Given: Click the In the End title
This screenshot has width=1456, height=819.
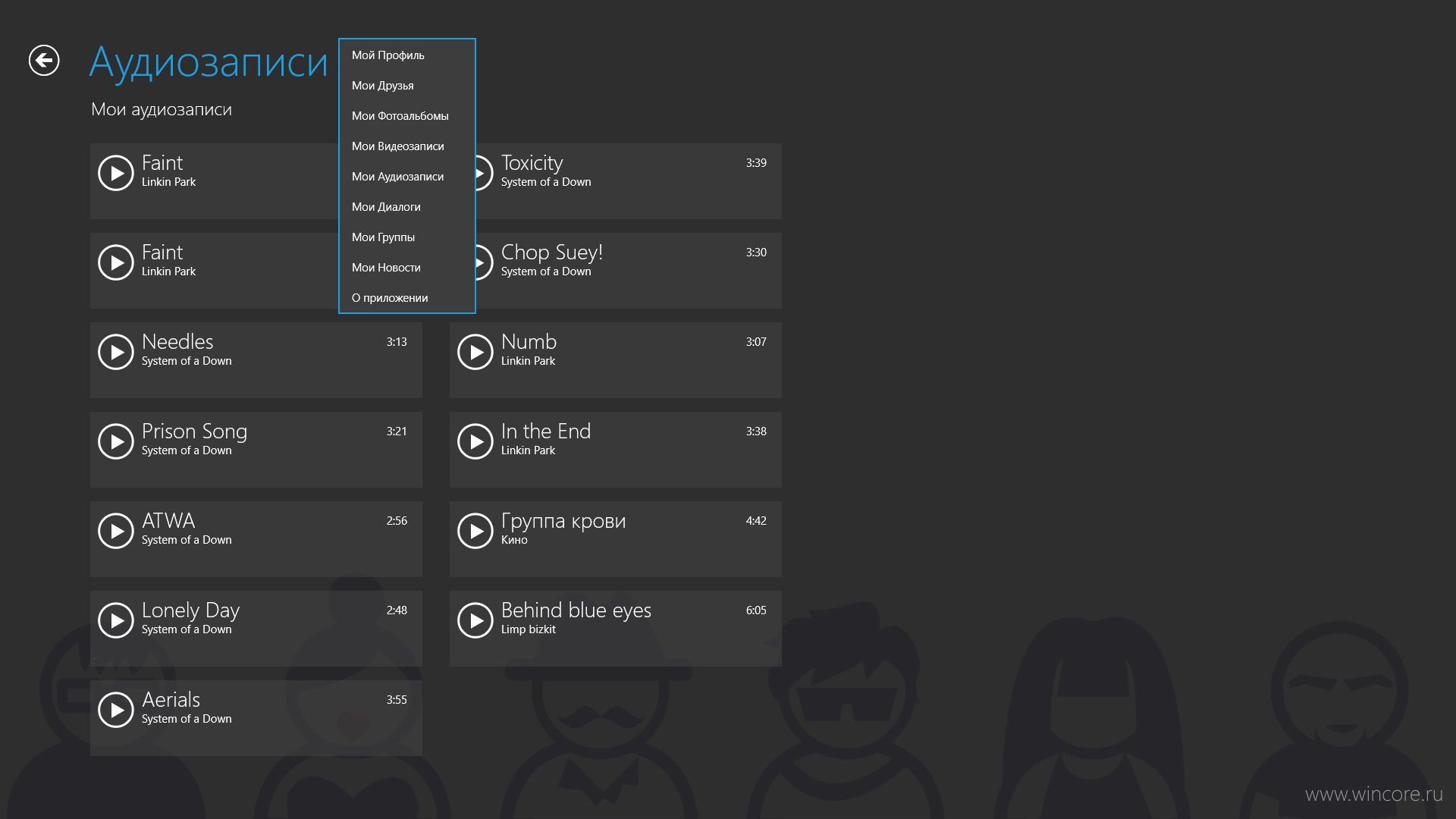Looking at the screenshot, I should [545, 431].
